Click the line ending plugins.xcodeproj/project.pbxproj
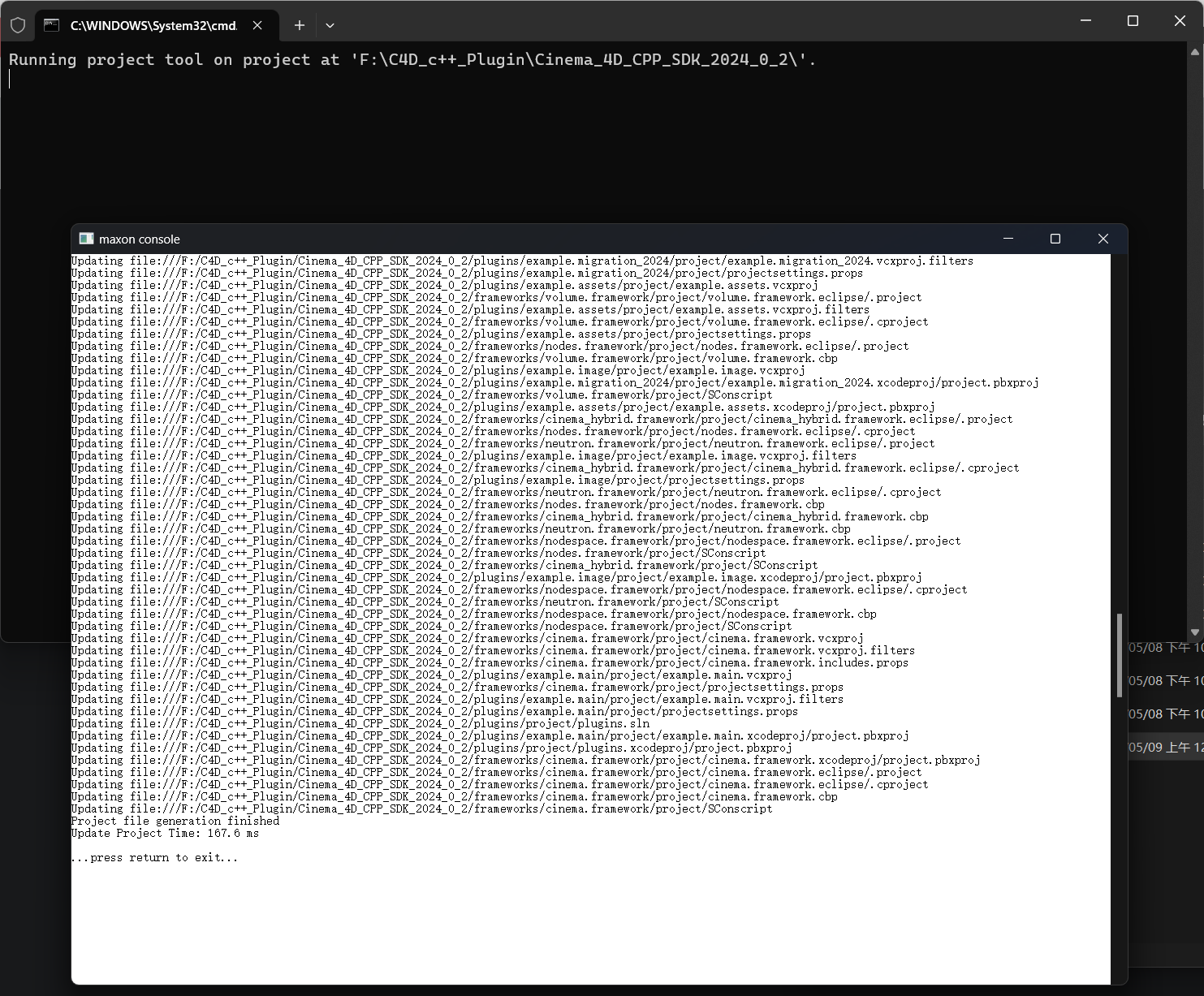The image size is (1204, 996). point(432,748)
